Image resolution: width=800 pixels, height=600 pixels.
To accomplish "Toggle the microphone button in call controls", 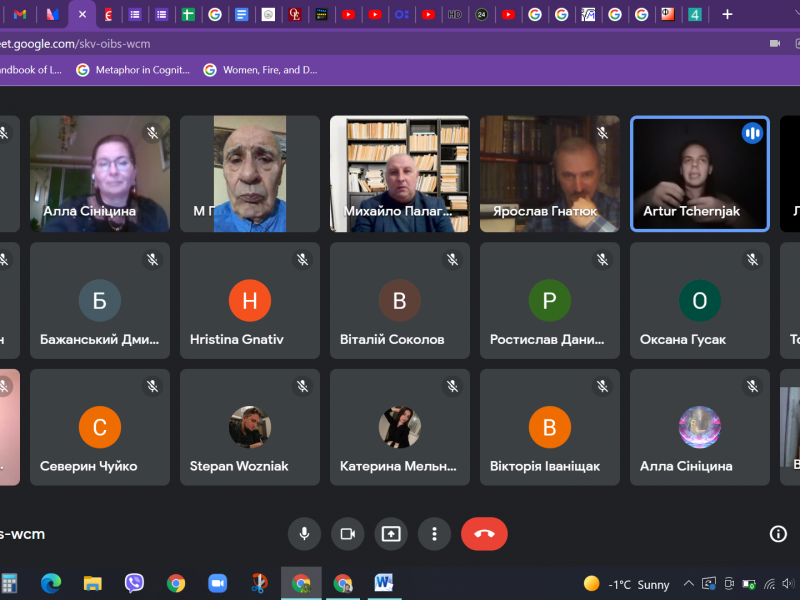I will coord(304,534).
